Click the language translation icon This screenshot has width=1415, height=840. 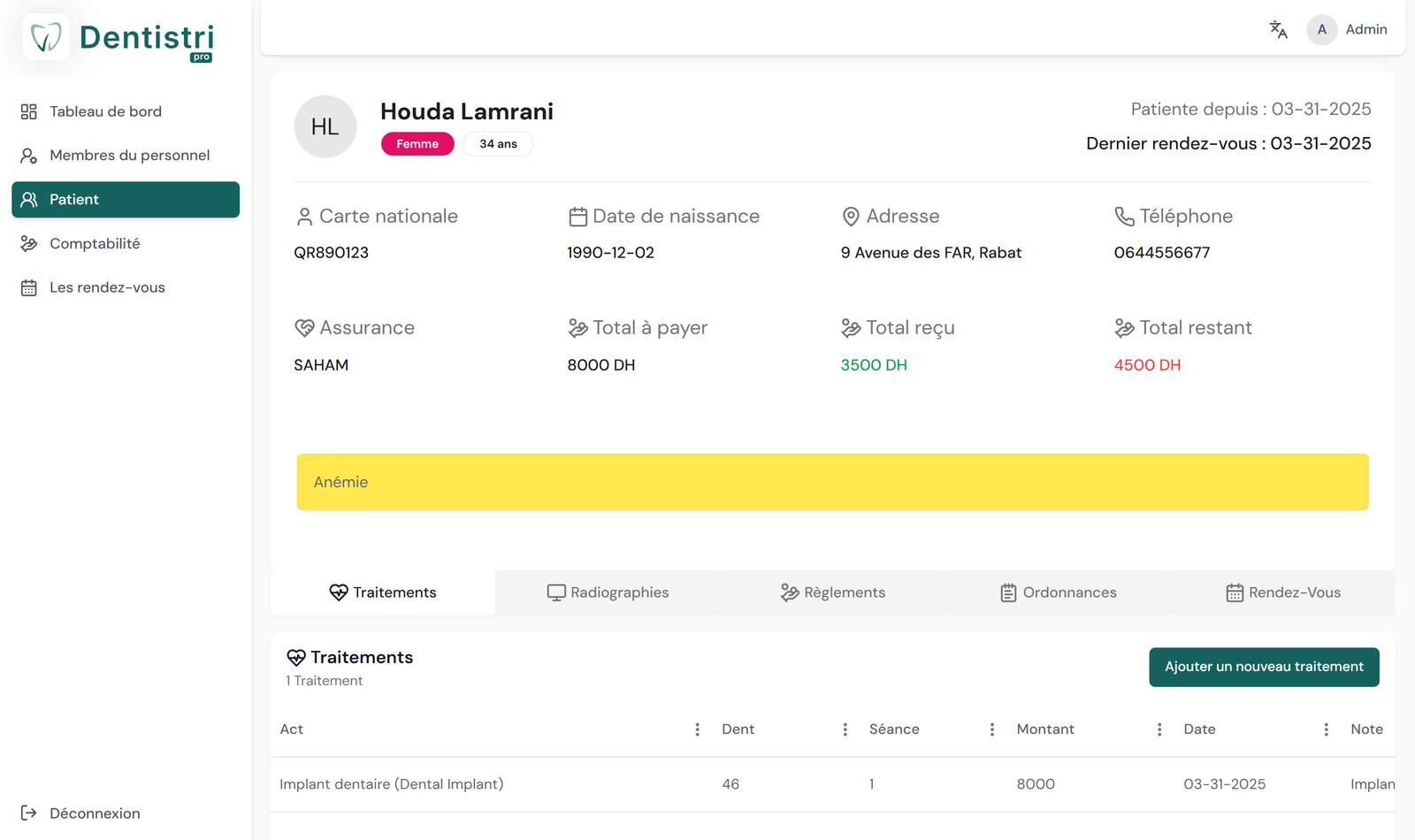click(1278, 29)
